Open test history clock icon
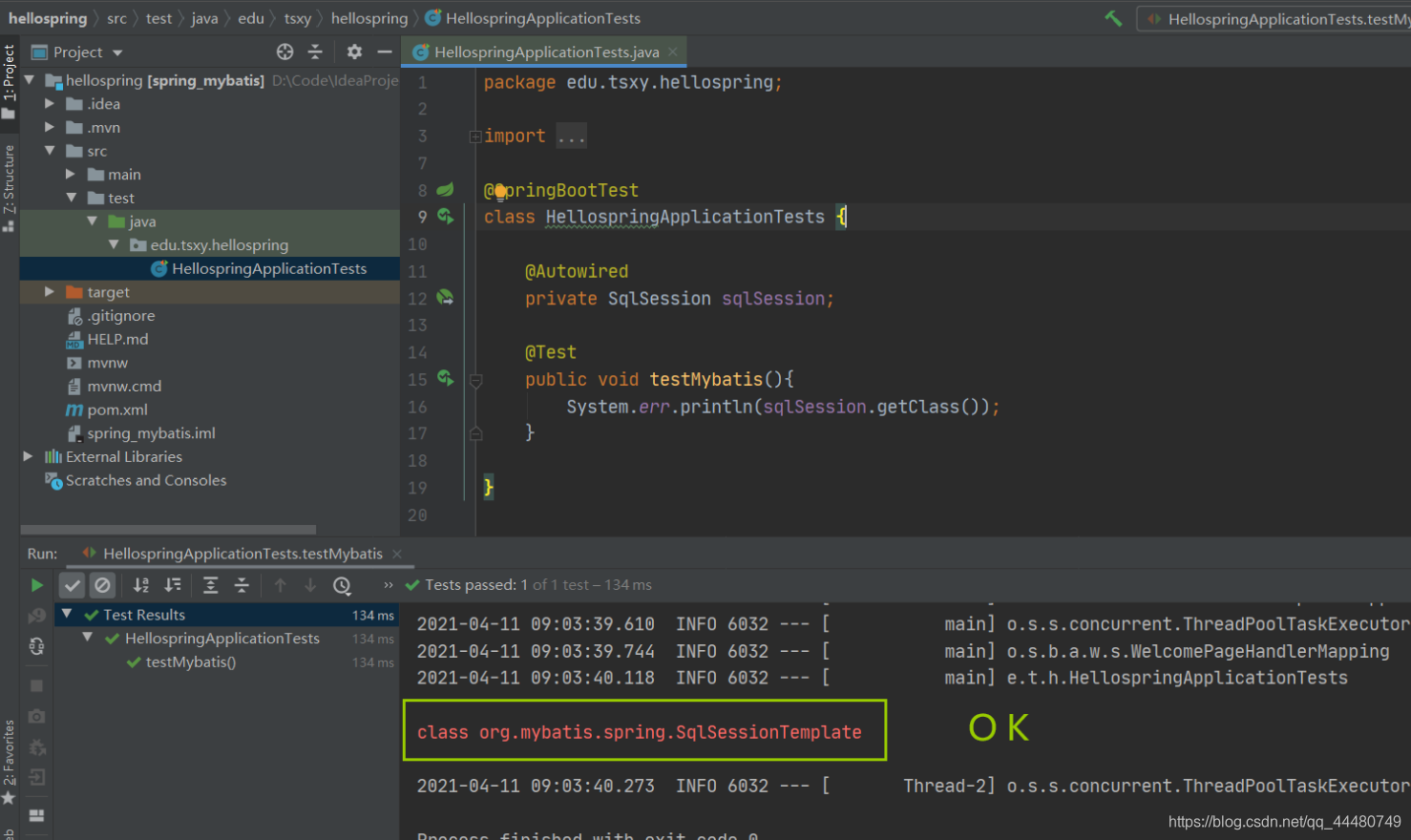This screenshot has height=840, width=1411. [342, 585]
